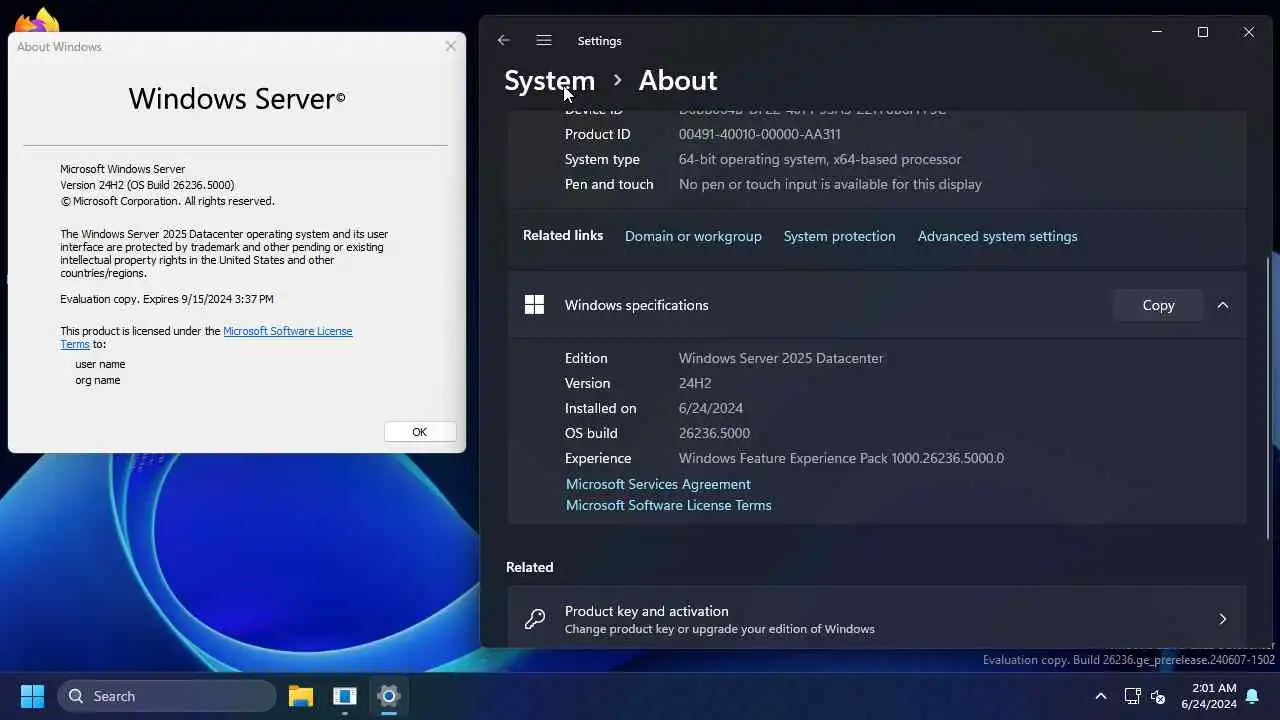Open Advanced system settings link

click(997, 236)
